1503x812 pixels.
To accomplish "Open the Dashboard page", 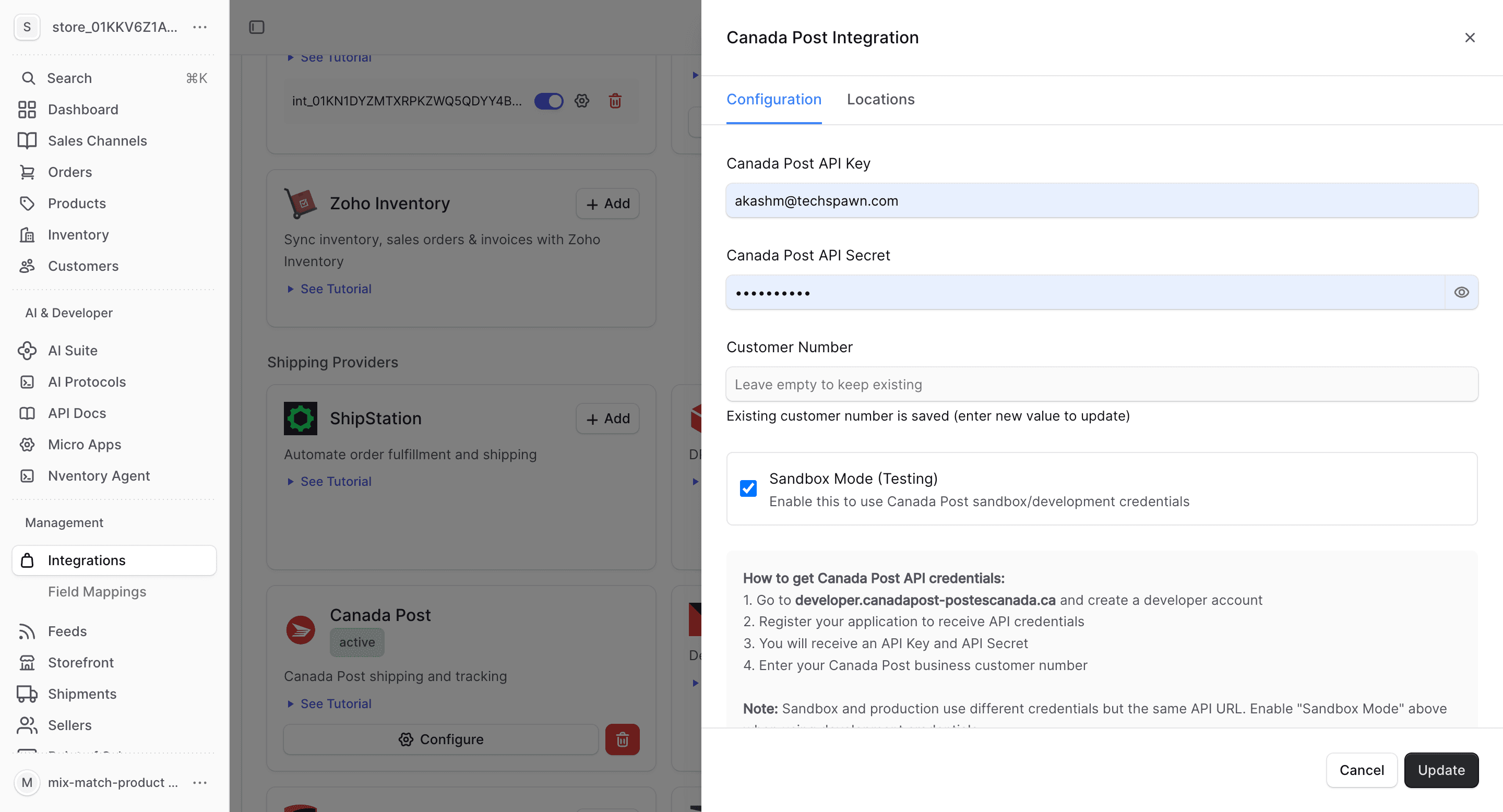I will [x=114, y=110].
